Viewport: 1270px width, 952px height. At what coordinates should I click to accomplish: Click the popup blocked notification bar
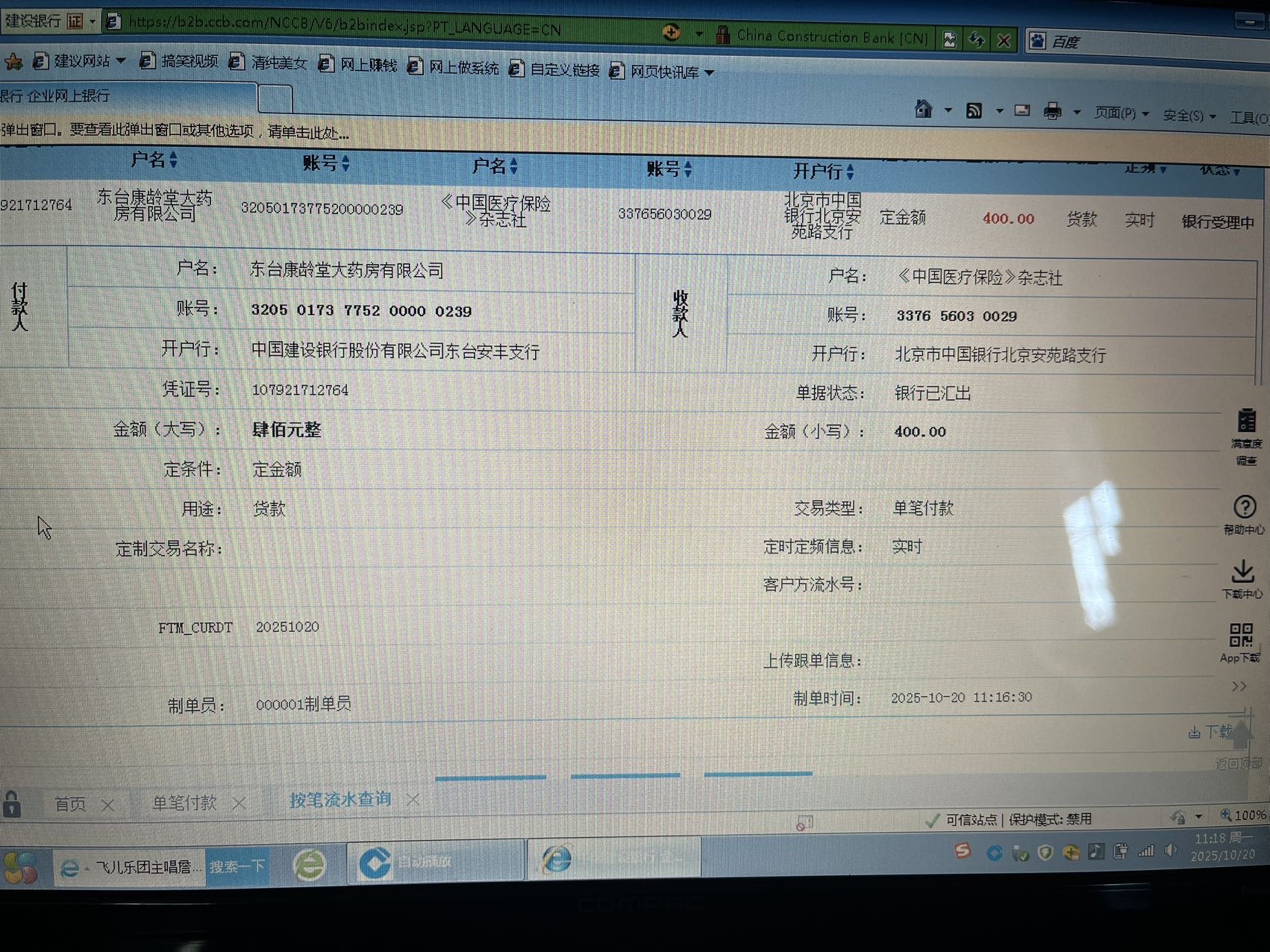[175, 131]
